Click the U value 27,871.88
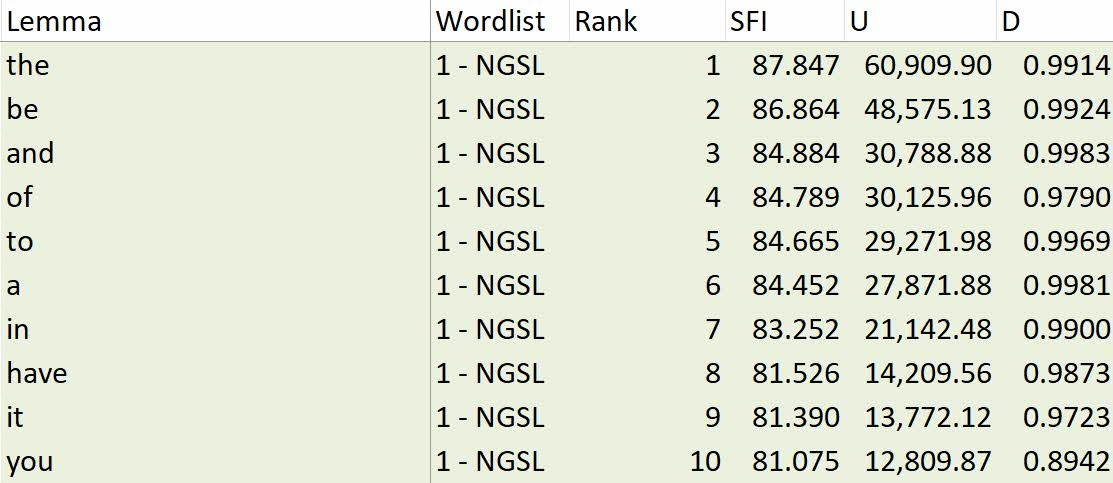Viewport: 1113px width, 483px height. (928, 286)
